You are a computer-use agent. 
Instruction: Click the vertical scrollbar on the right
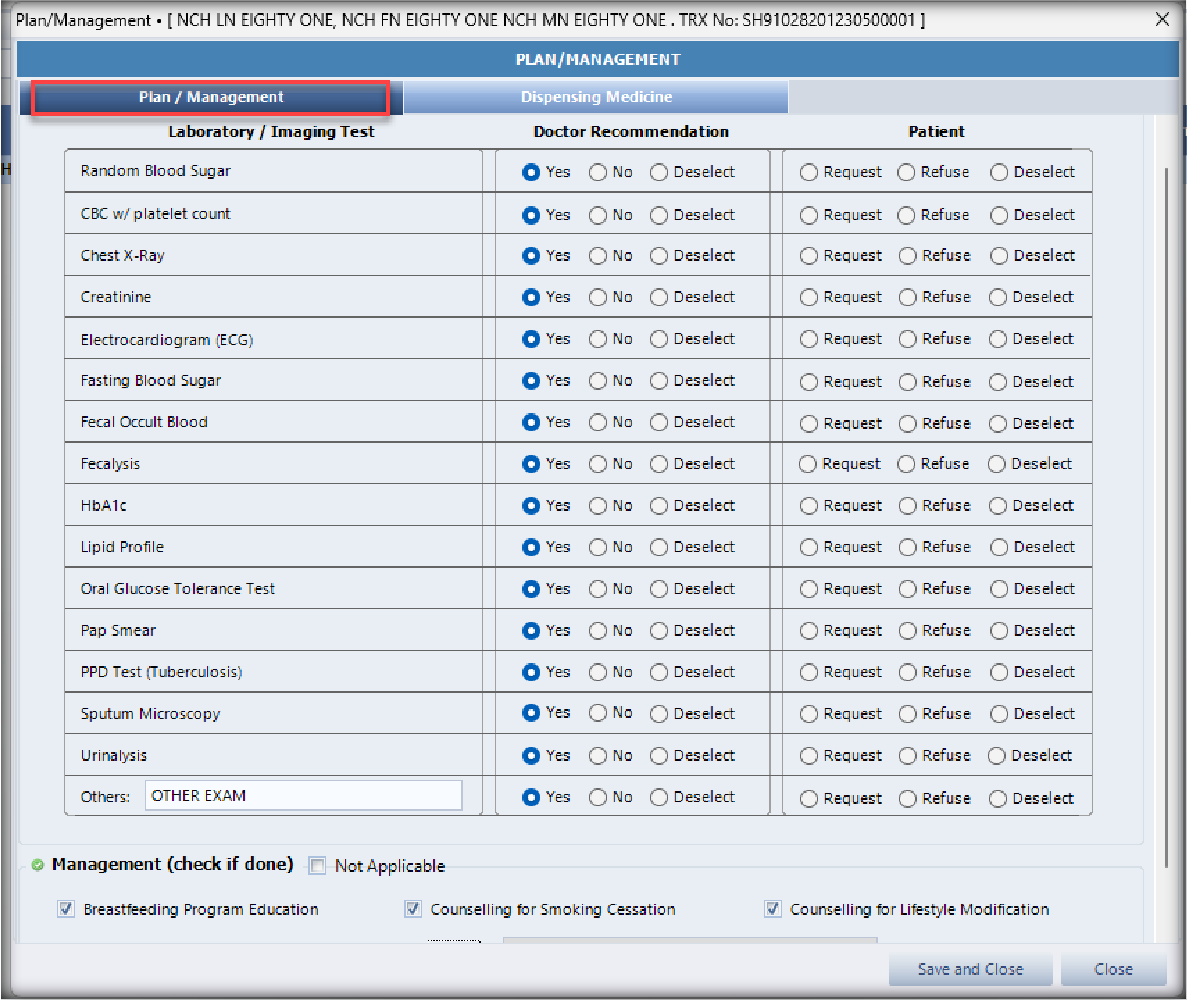(x=1164, y=500)
